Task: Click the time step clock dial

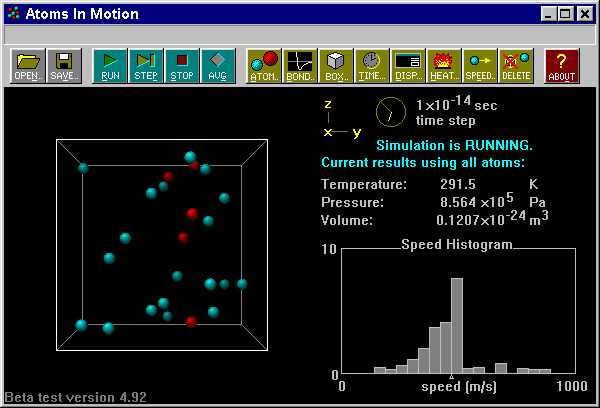Action: point(391,112)
